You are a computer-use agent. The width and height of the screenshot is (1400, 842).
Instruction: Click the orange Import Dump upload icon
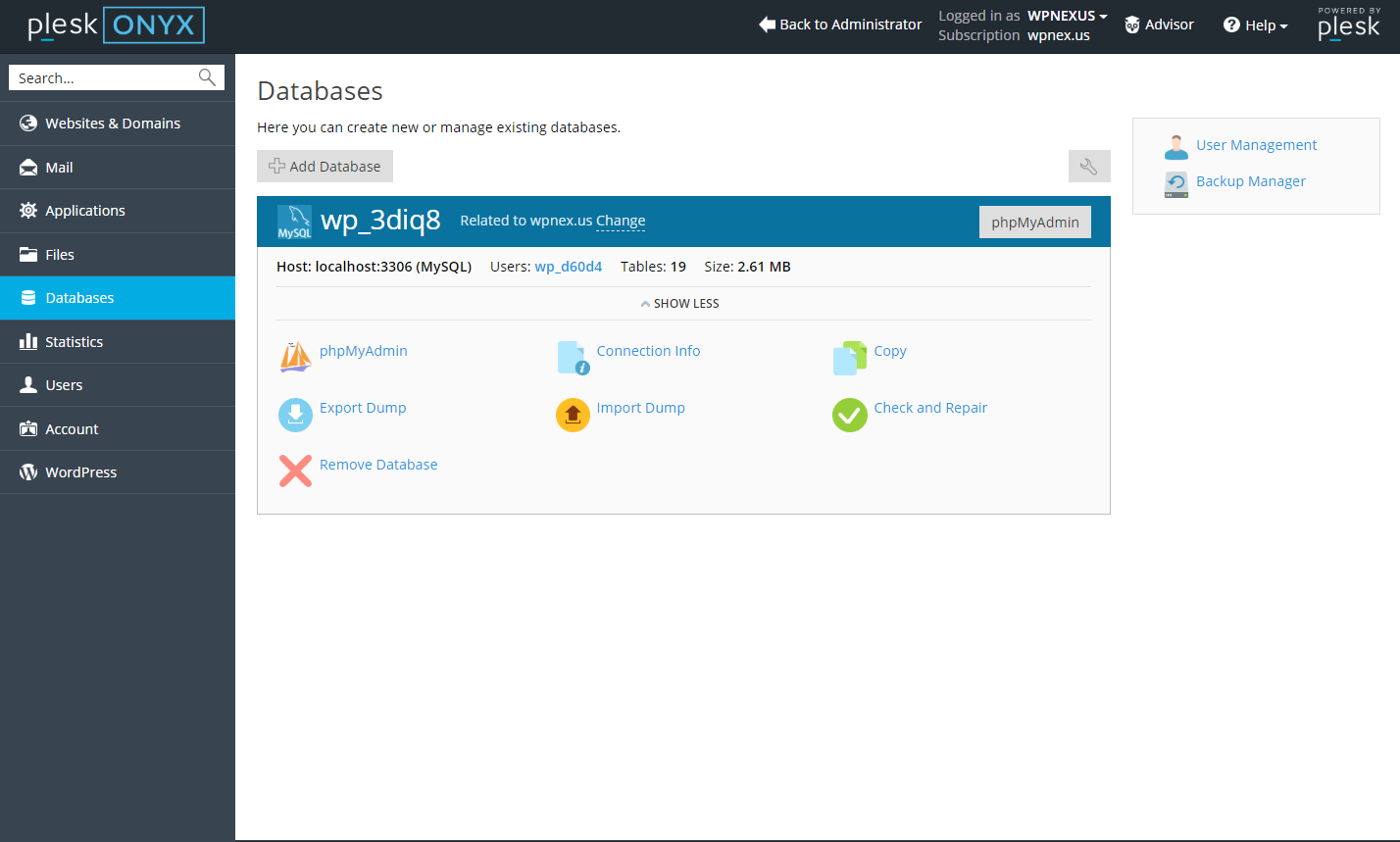(574, 415)
